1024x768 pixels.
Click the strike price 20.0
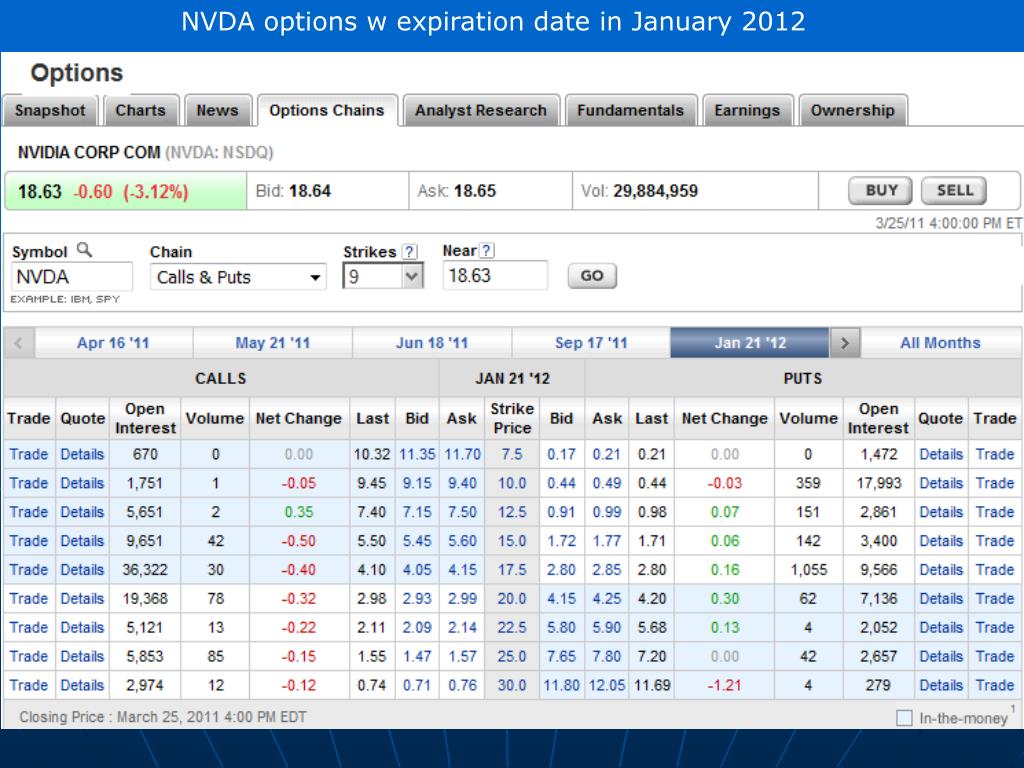512,598
